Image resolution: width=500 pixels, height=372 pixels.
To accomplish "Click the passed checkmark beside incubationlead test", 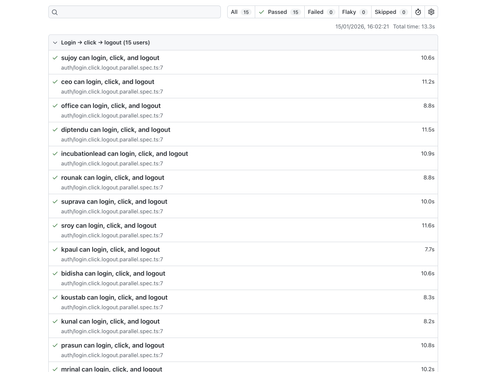I will point(55,154).
